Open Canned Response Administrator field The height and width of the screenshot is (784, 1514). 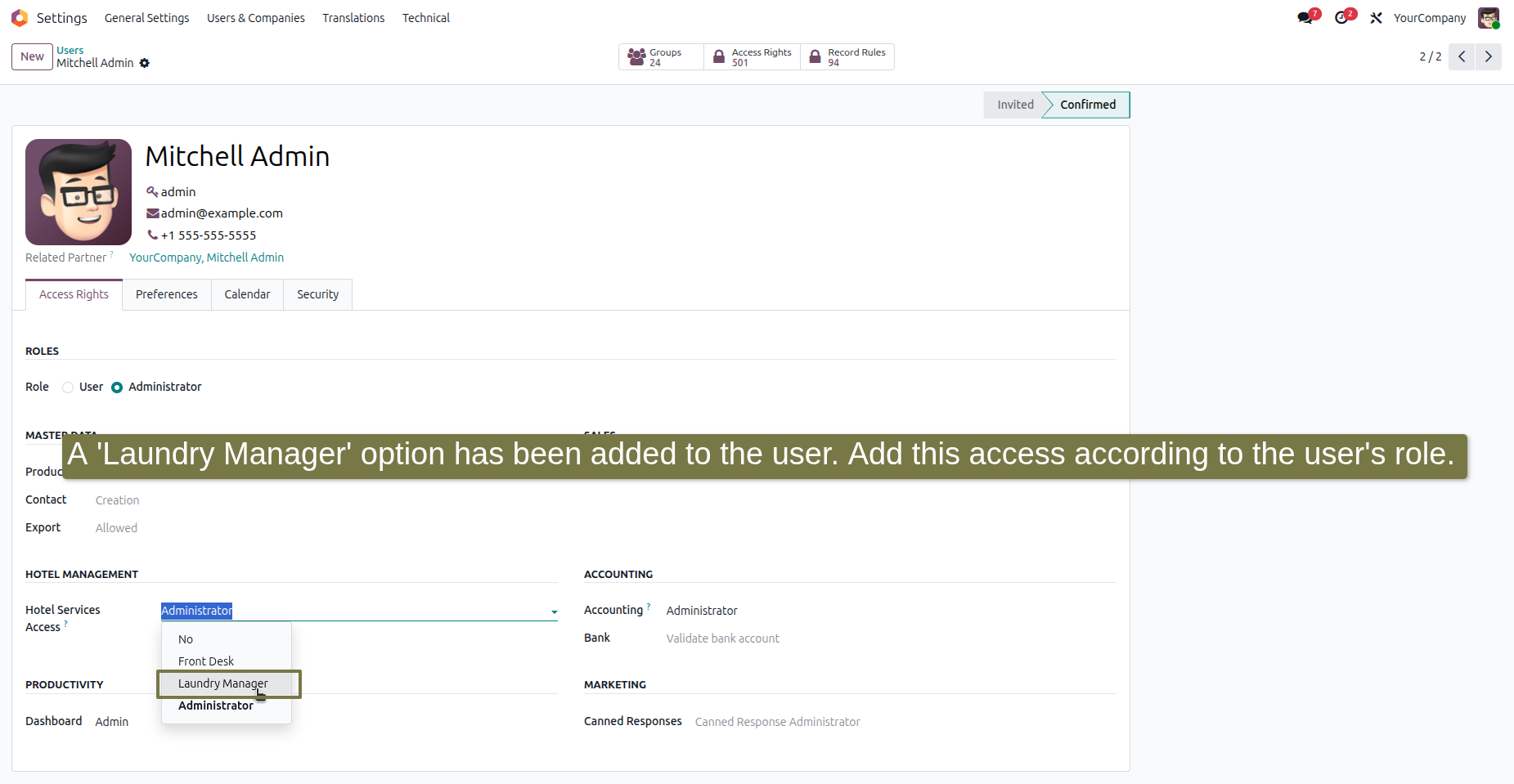[905, 722]
